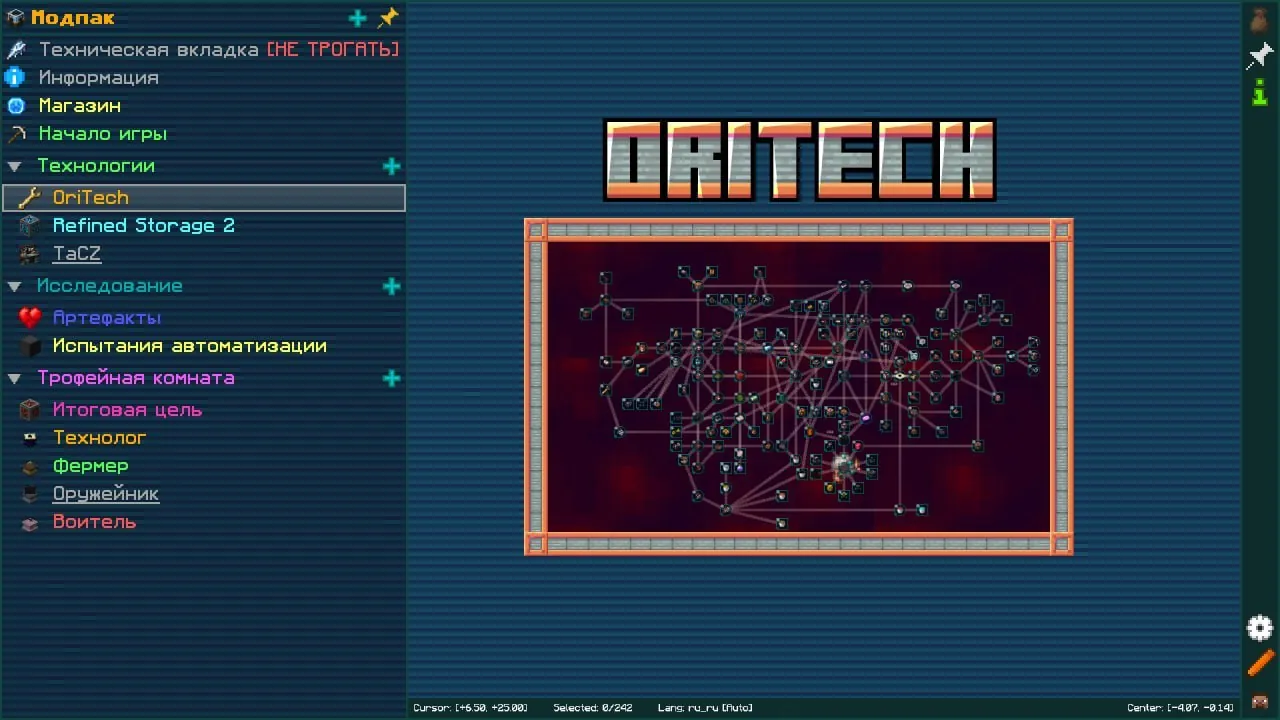Add a chapter to the Исследование group

pos(391,286)
